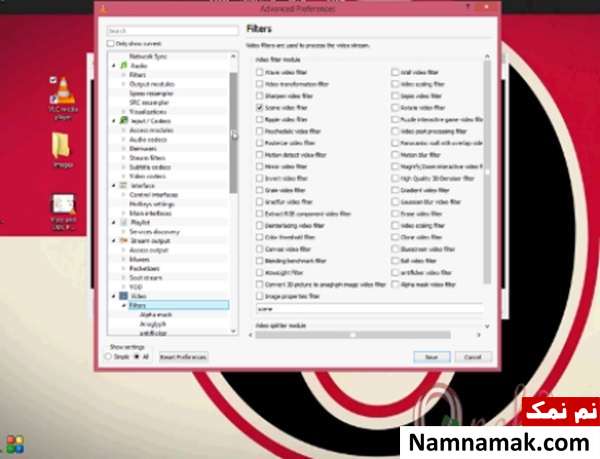The height and width of the screenshot is (459, 600).
Task: Open Hotkeys settings in the tree
Action: (152, 204)
